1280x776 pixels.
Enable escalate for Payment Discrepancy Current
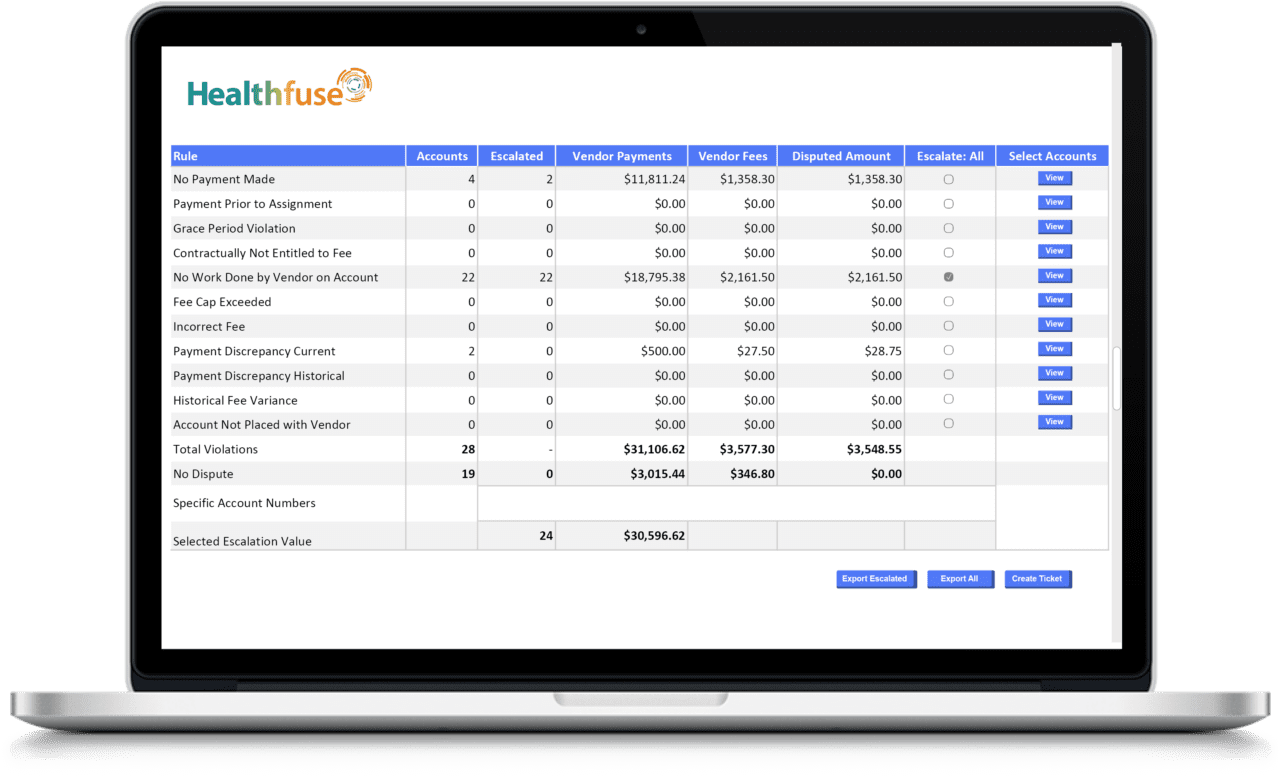click(x=949, y=351)
